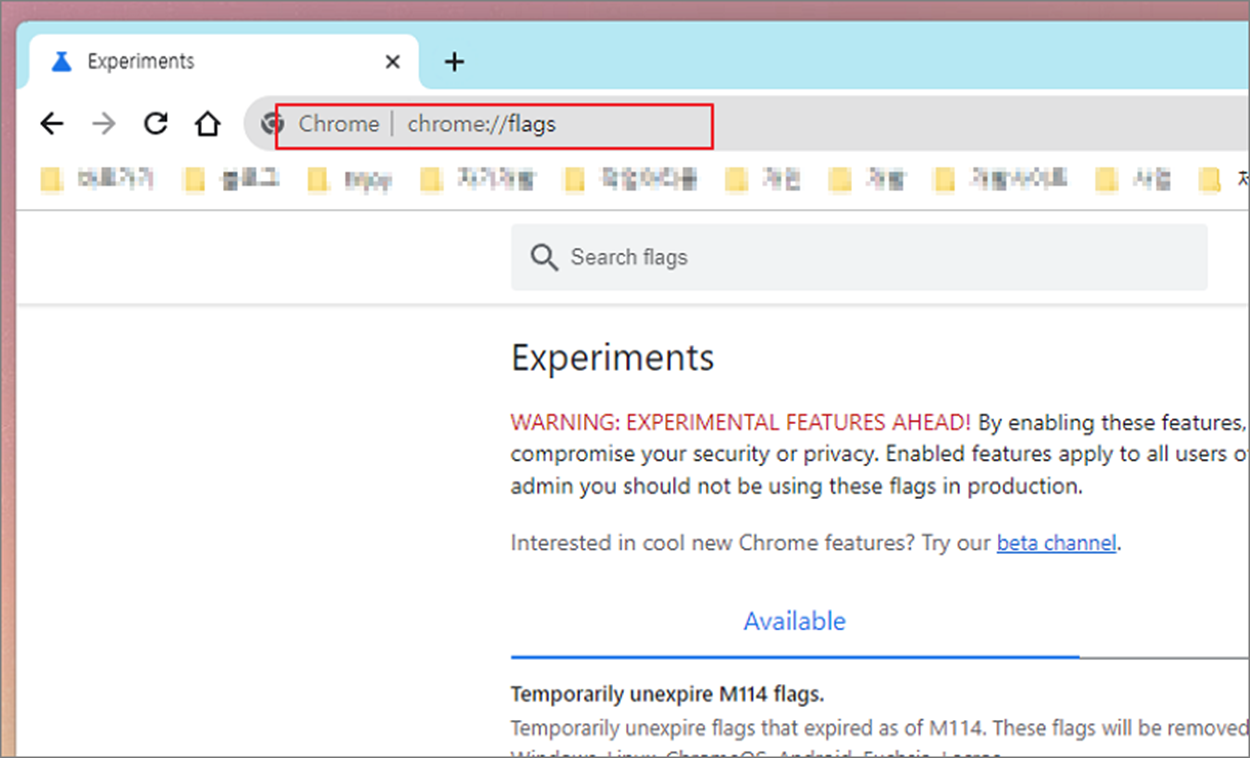
Task: Open the fifth bookmark folder on the bookmarks bar
Action: click(630, 180)
